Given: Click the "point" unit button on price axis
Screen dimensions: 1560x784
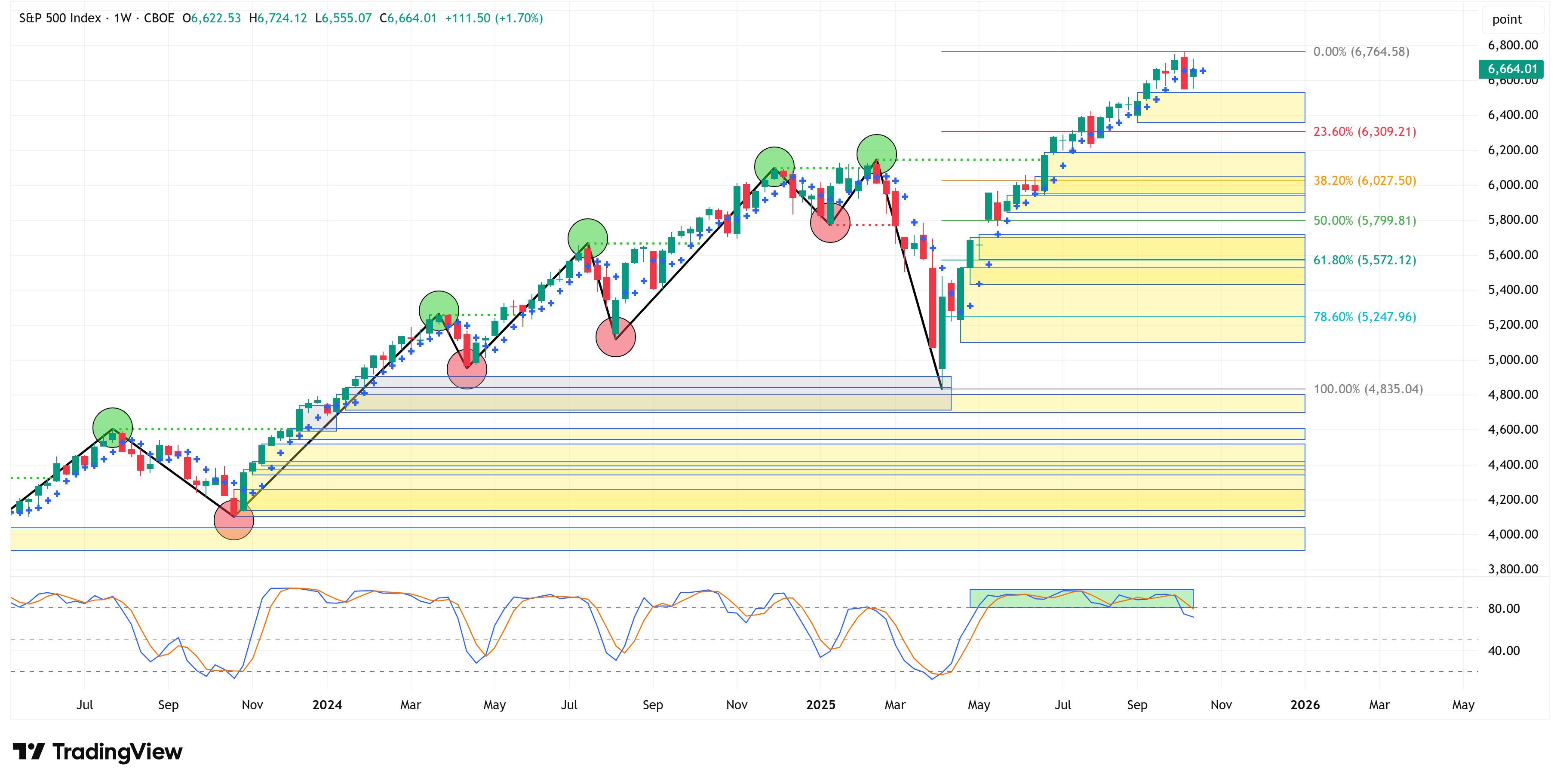Looking at the screenshot, I should [x=1506, y=19].
